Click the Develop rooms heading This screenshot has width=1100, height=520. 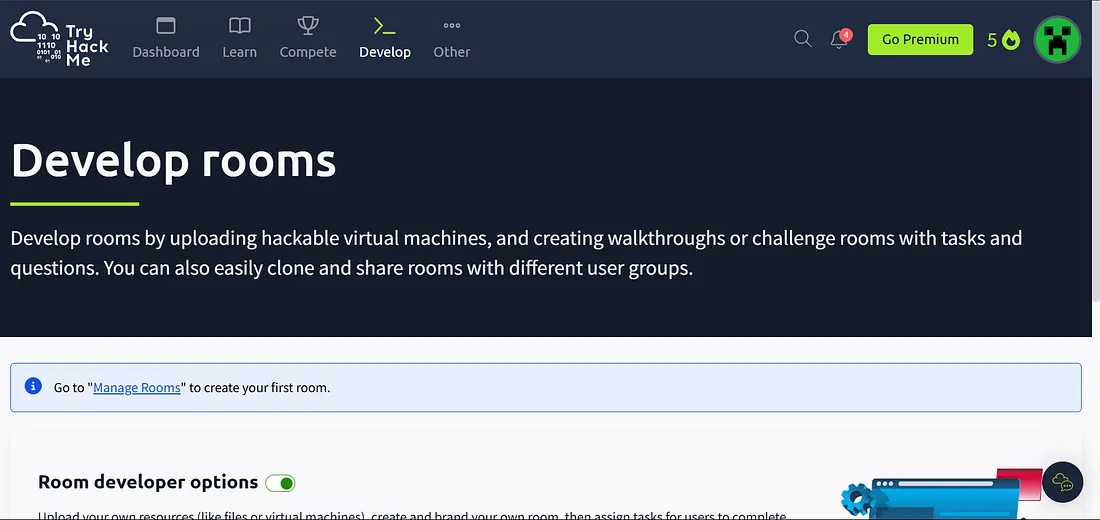pos(173,160)
